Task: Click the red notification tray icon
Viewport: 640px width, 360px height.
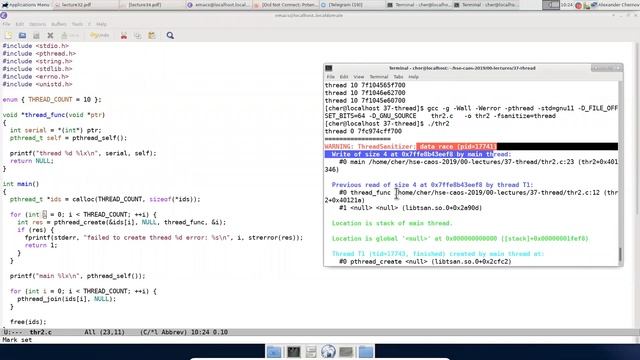Action: click(x=578, y=5)
